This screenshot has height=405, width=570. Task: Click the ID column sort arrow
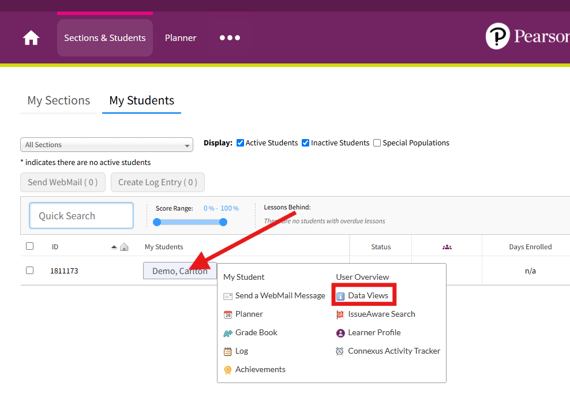[x=114, y=247]
